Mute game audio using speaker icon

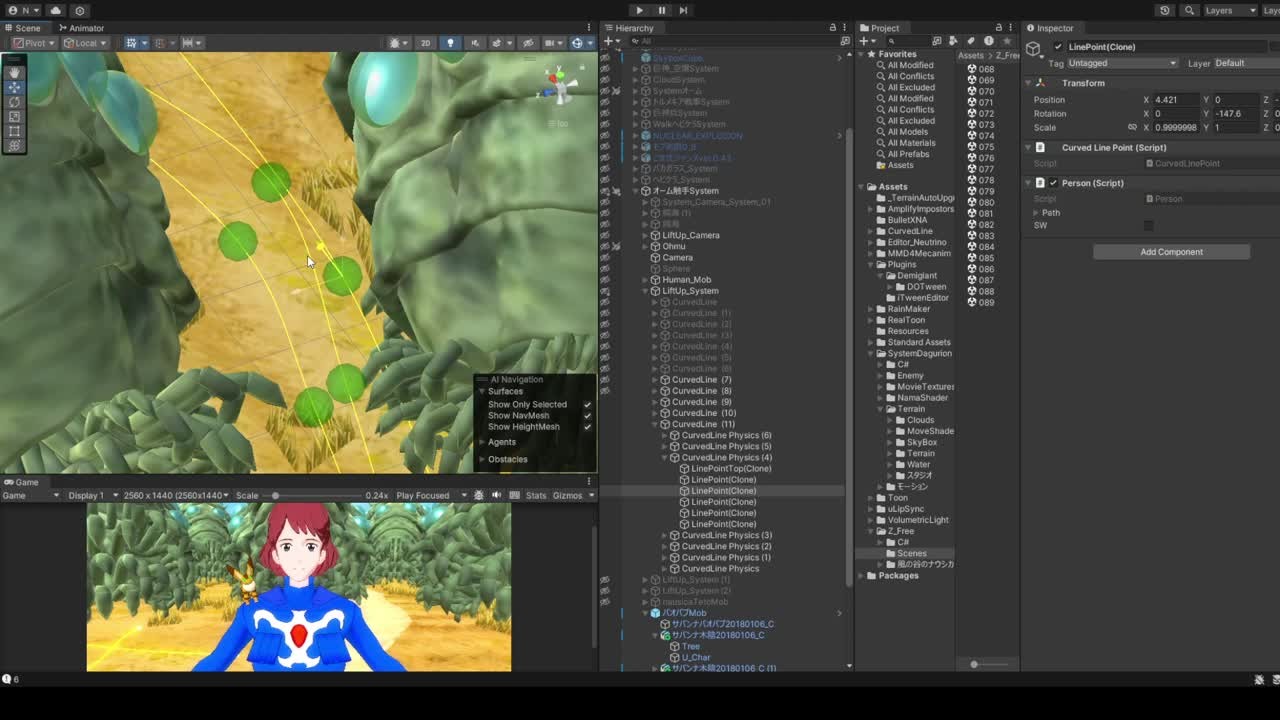point(496,495)
